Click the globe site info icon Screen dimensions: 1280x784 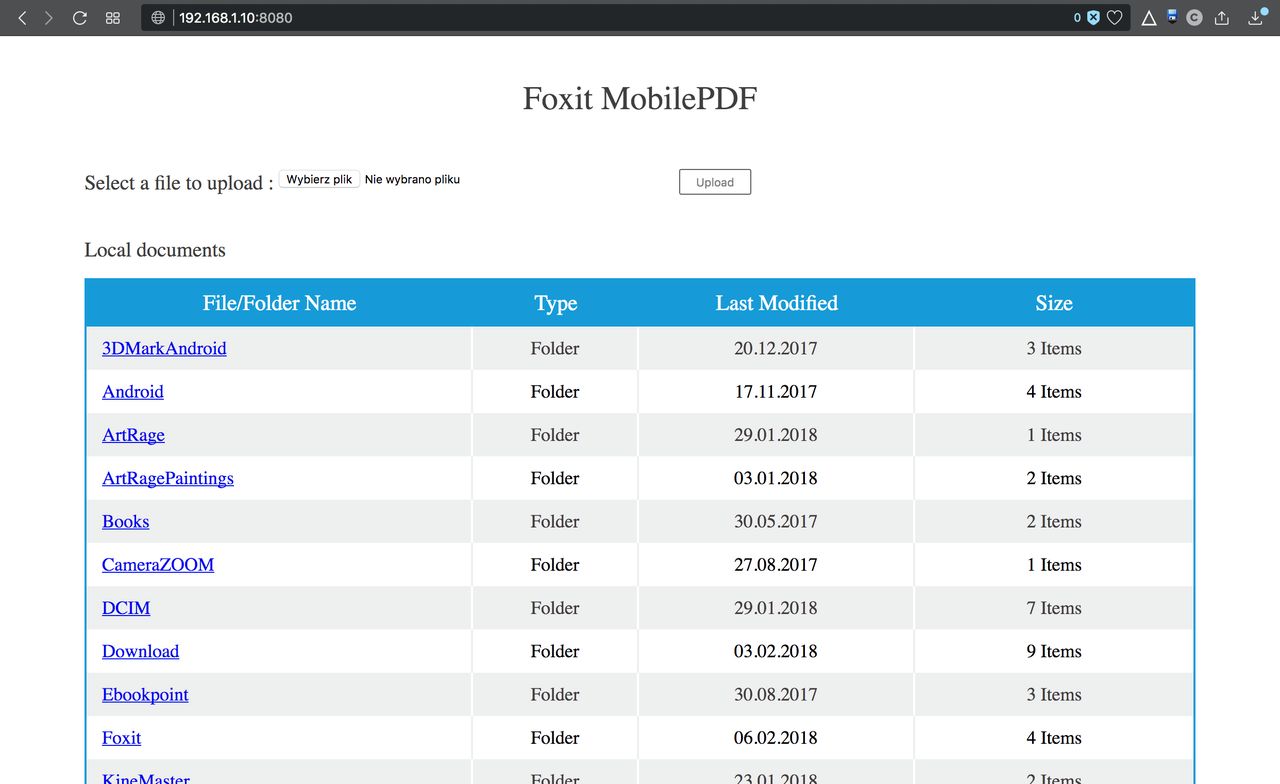click(x=158, y=18)
